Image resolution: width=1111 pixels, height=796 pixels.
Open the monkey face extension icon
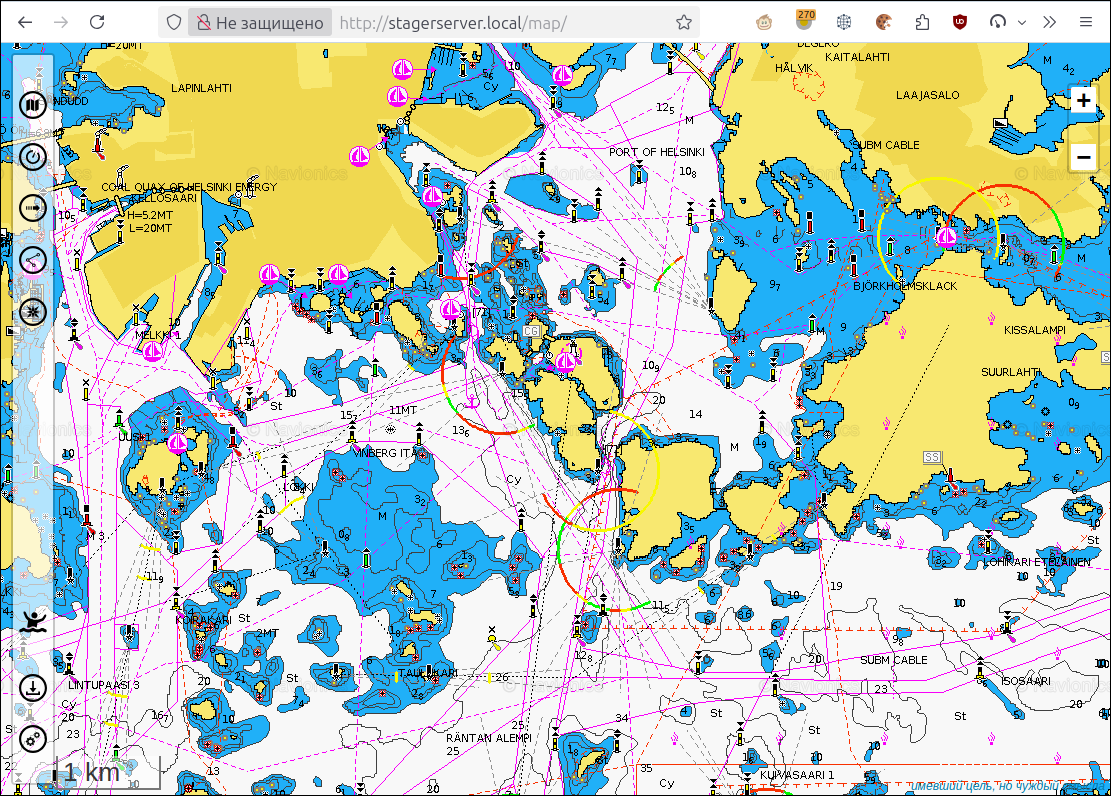(764, 23)
